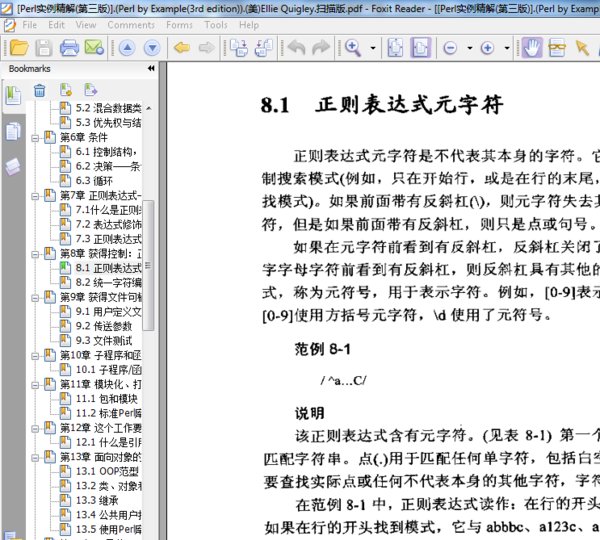Open bookmark 8.2 统一字符编
The image size is (600, 540).
point(108,283)
